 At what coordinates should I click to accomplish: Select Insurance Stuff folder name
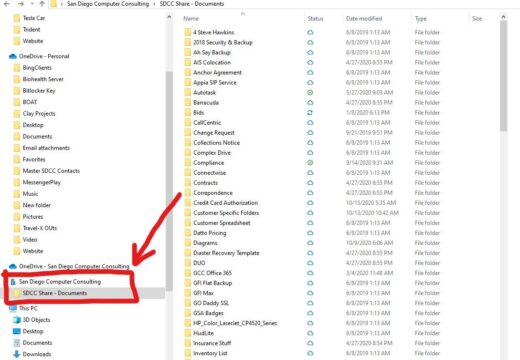(212, 343)
